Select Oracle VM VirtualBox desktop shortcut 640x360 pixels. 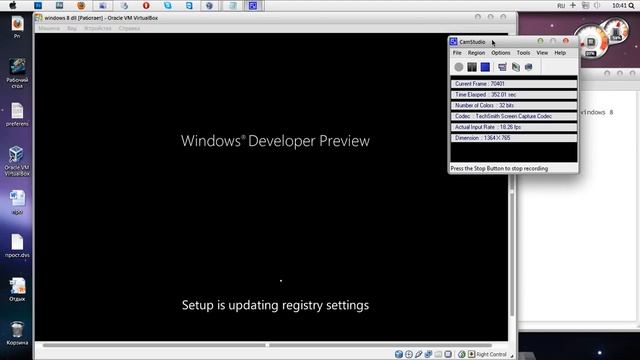[17, 161]
